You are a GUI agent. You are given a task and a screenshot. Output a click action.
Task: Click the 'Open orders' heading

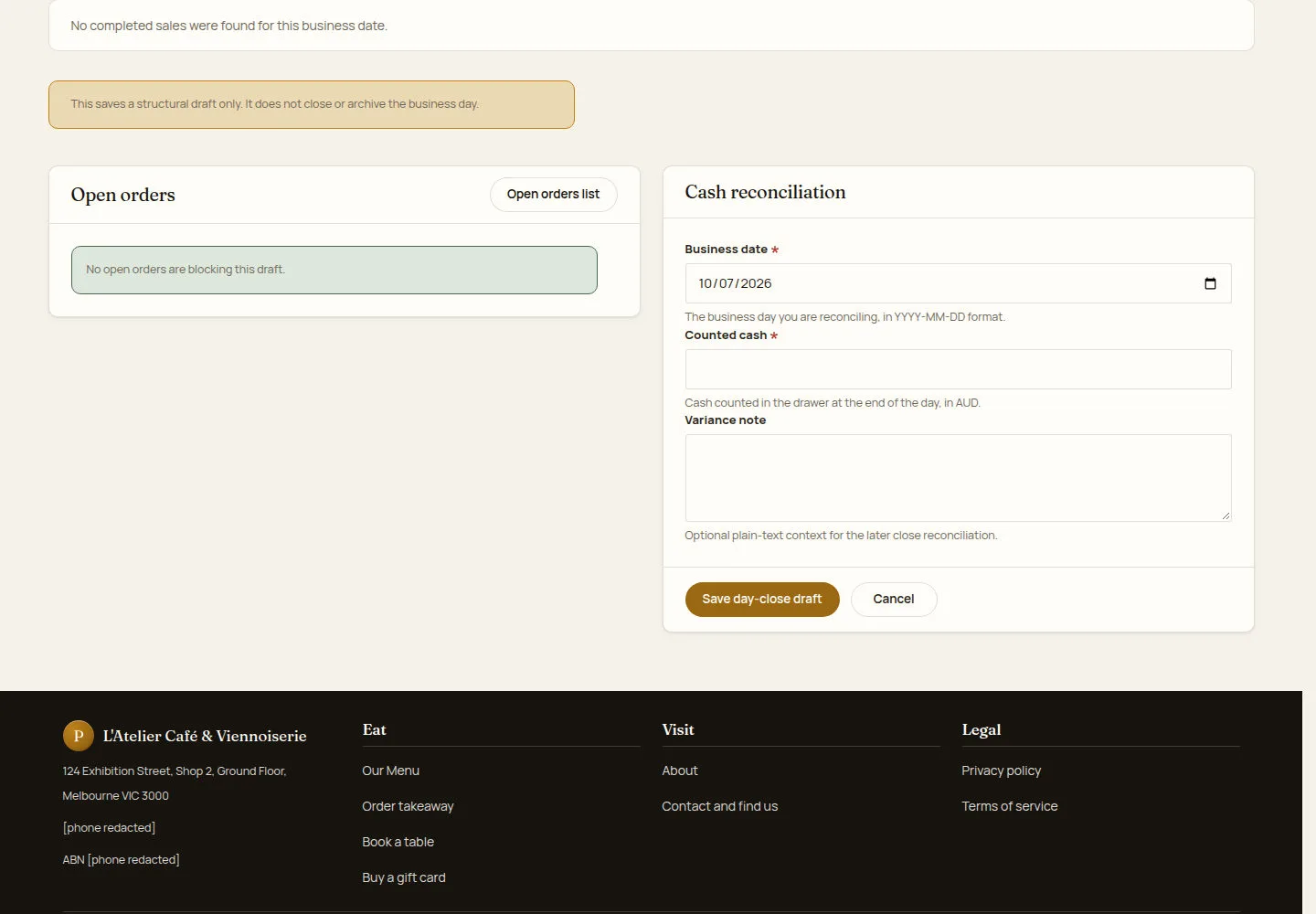point(122,195)
